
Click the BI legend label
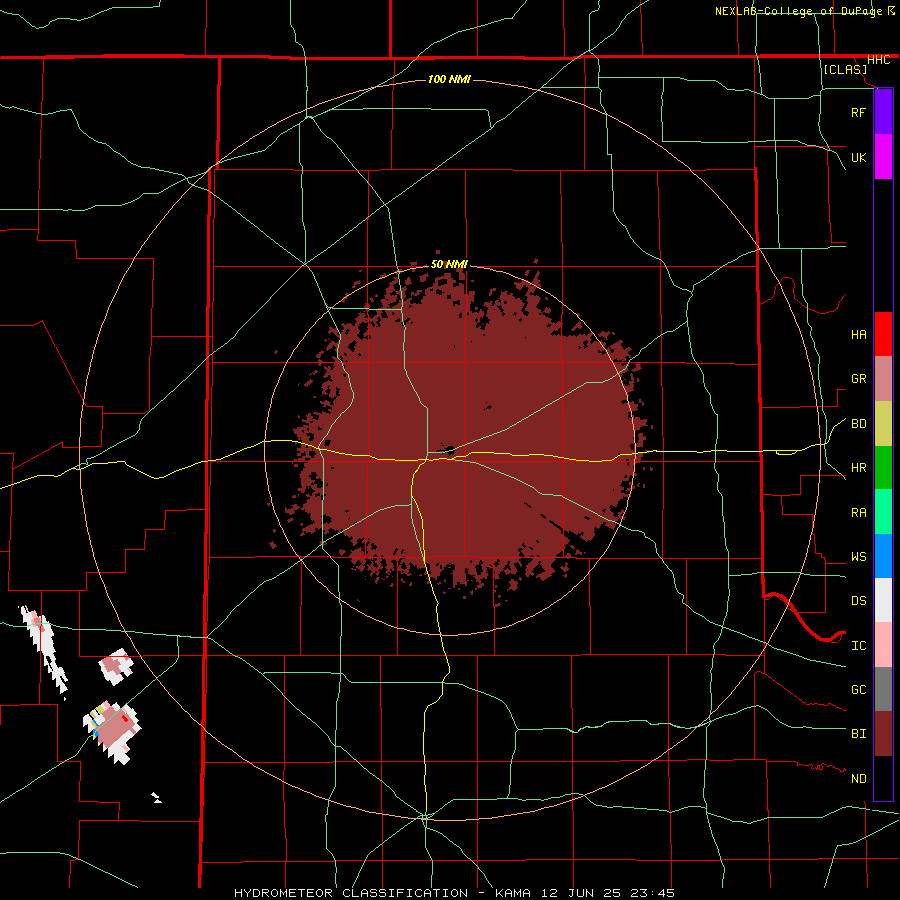coord(858,734)
